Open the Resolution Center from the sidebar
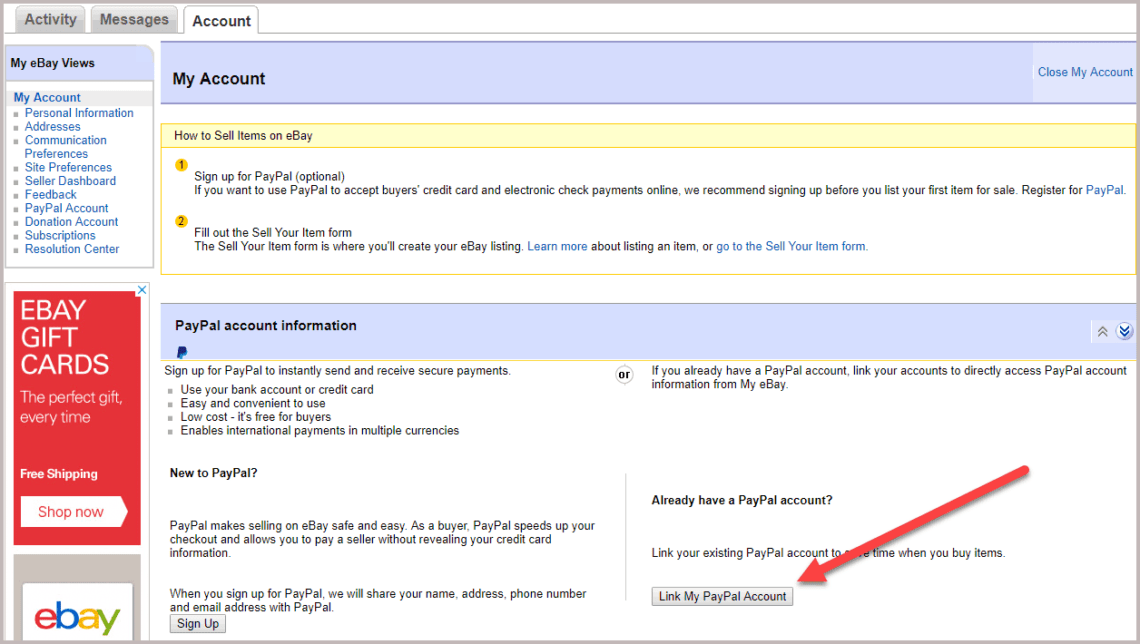 pos(74,248)
